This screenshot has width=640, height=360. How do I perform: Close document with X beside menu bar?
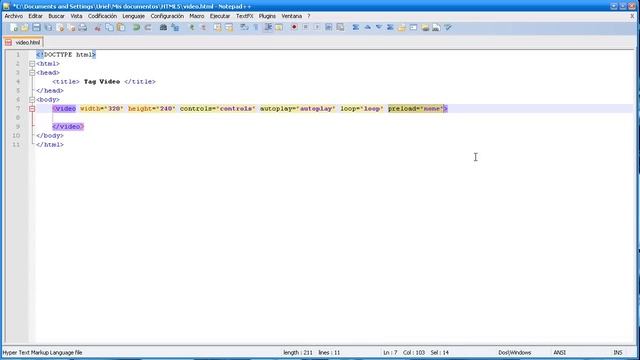click(632, 16)
